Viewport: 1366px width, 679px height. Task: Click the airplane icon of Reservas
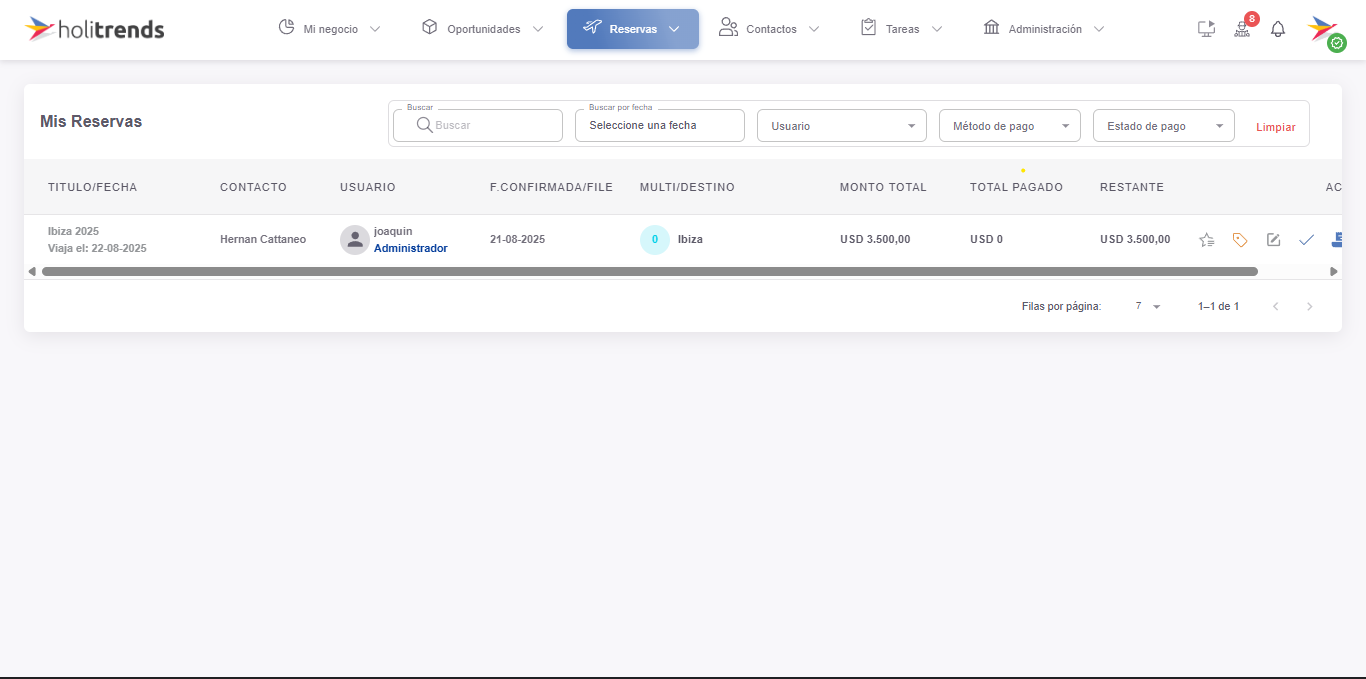point(592,27)
